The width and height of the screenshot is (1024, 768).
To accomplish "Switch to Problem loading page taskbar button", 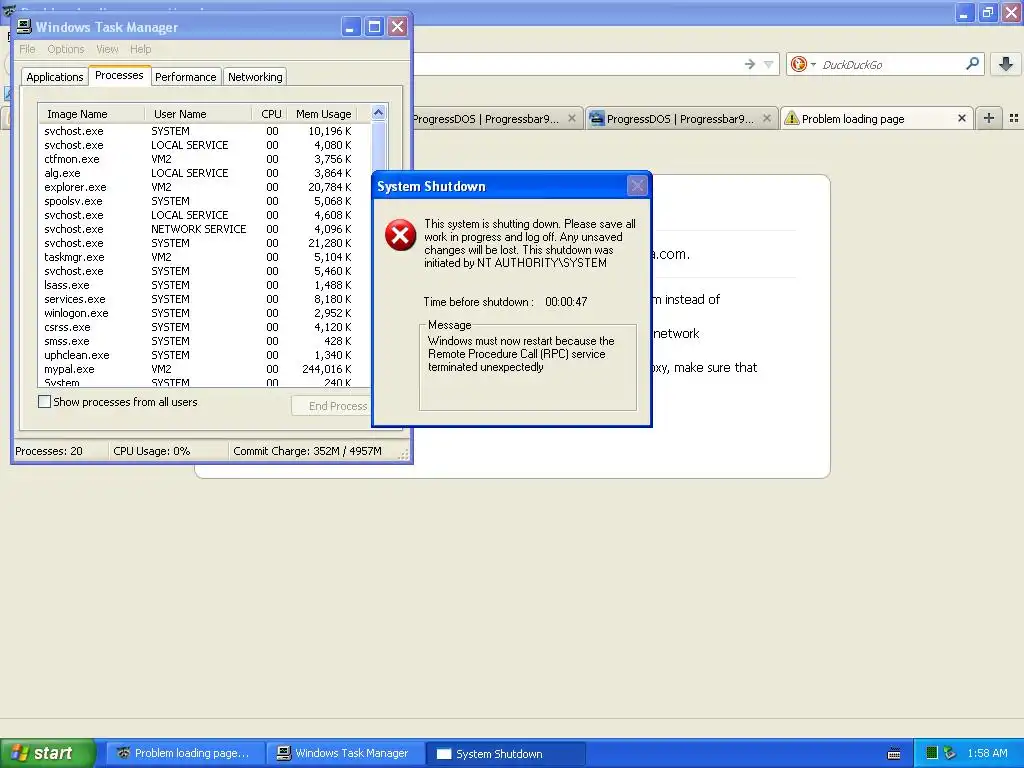I will click(x=184, y=753).
